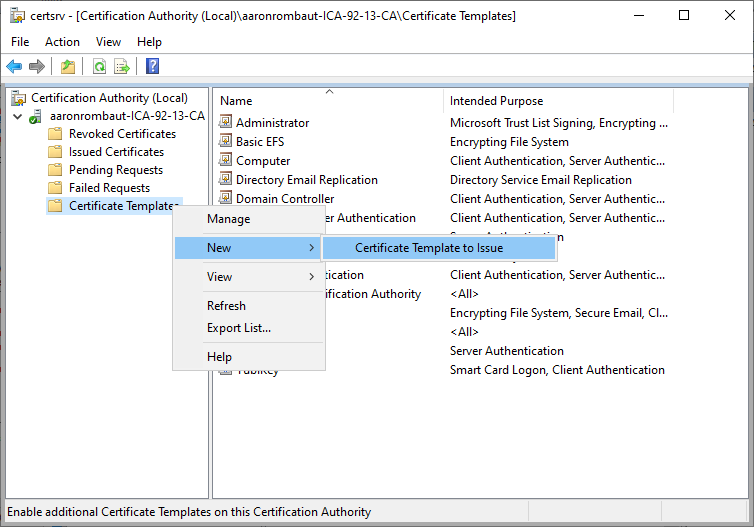Collapse the aaronrombaut-ICA-92-13-CA tree node
754x527 pixels.
click(x=17, y=116)
